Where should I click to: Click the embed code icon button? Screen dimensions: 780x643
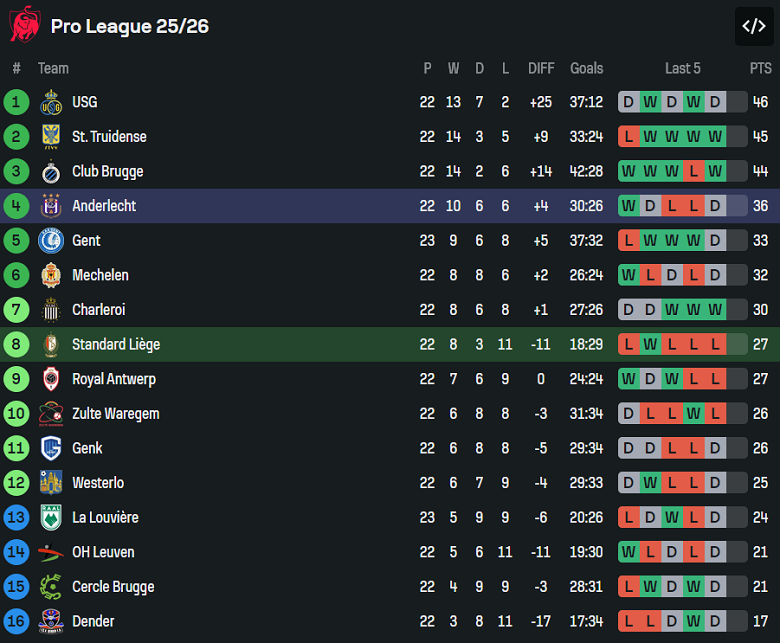[x=753, y=27]
